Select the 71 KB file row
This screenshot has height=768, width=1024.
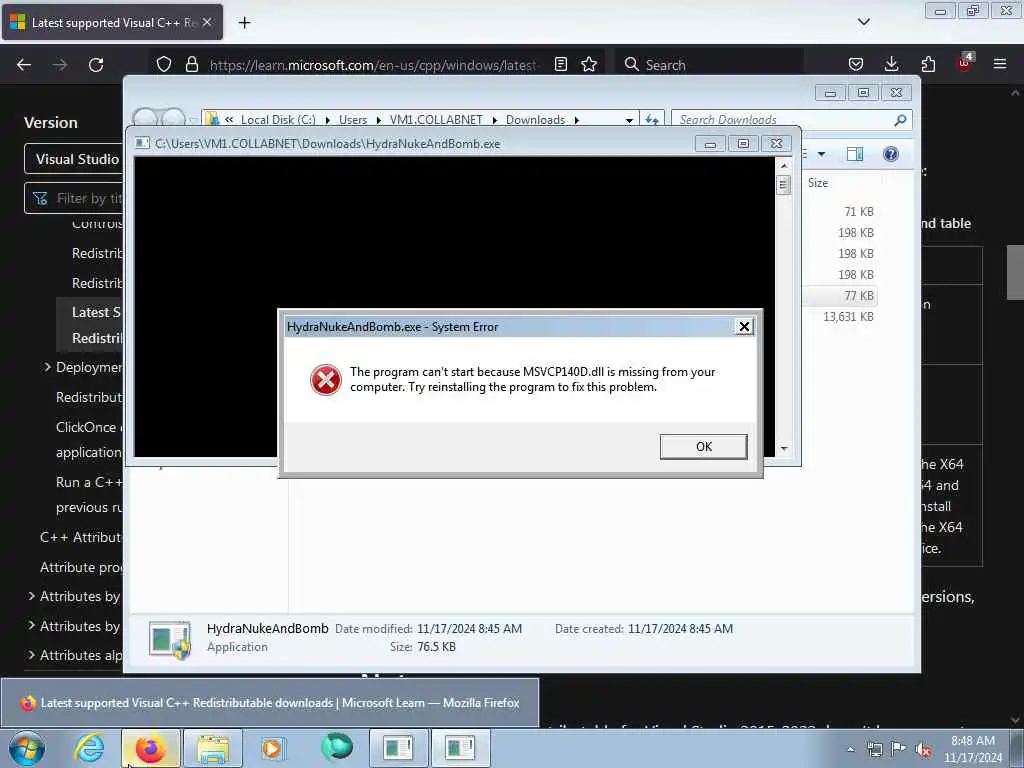[841, 212]
